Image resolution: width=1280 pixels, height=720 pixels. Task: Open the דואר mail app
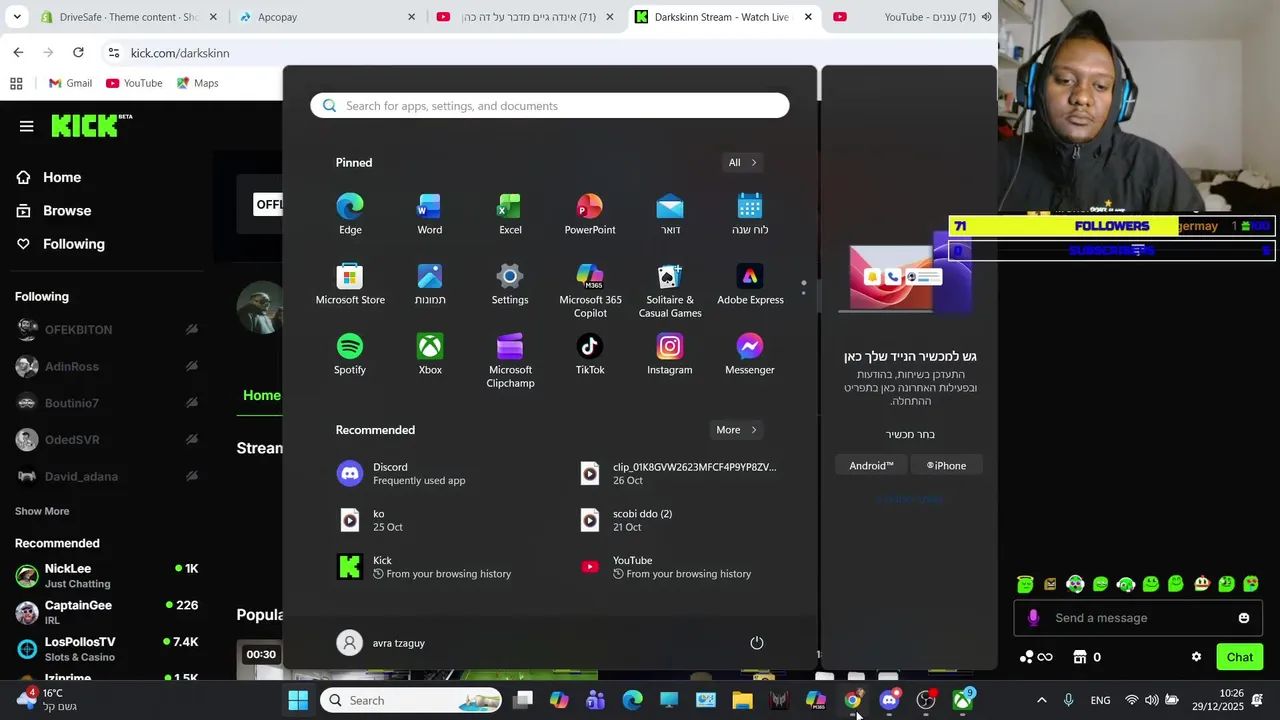(670, 214)
